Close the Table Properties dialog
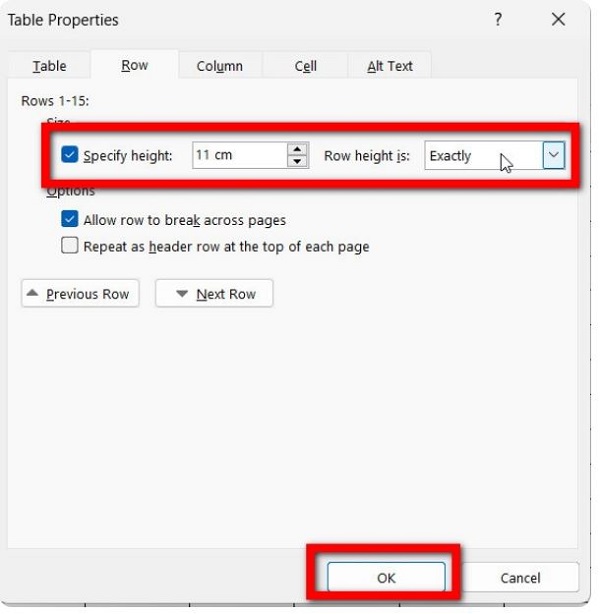 558,20
